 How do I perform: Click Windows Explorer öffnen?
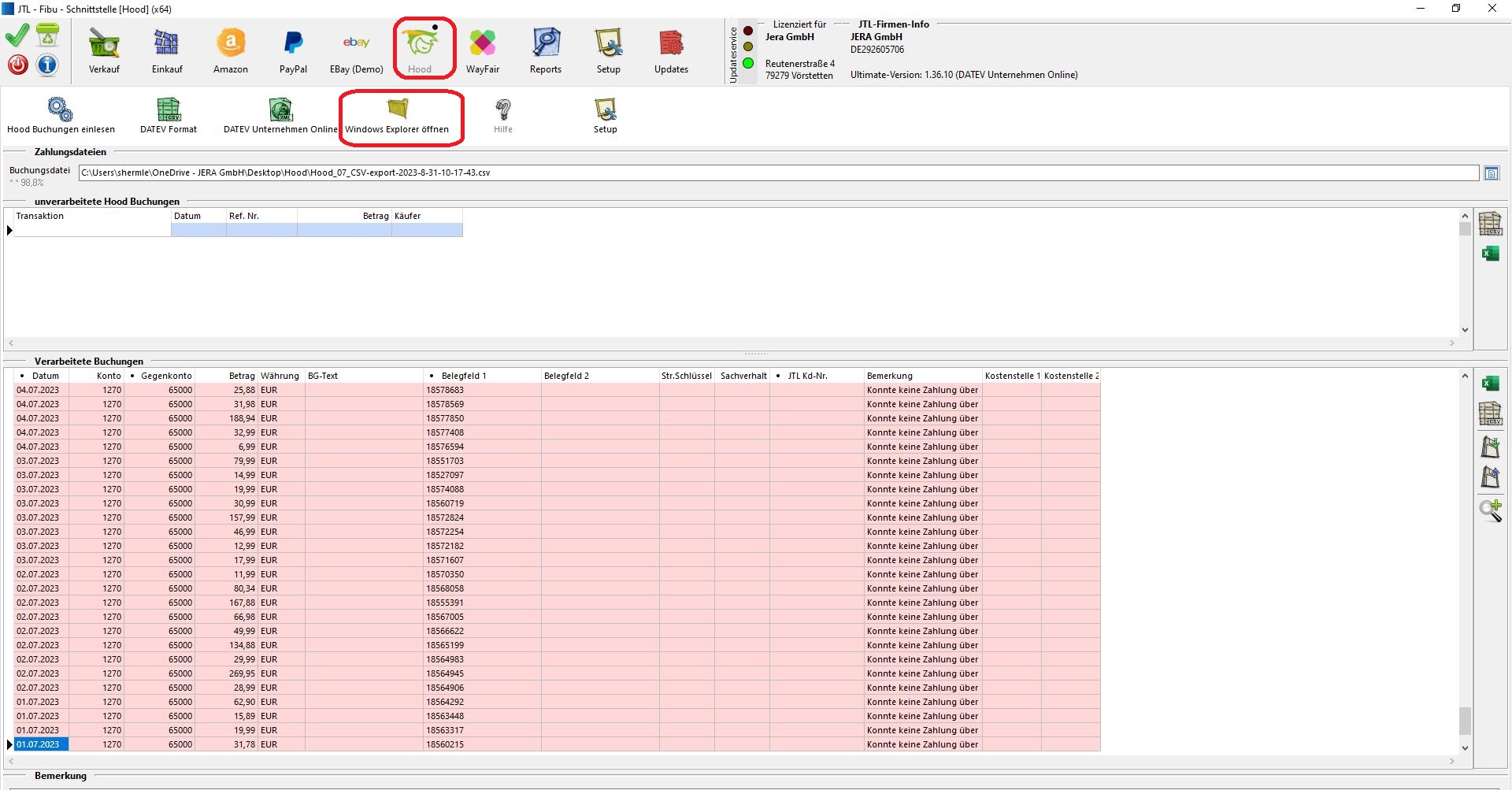[x=397, y=116]
